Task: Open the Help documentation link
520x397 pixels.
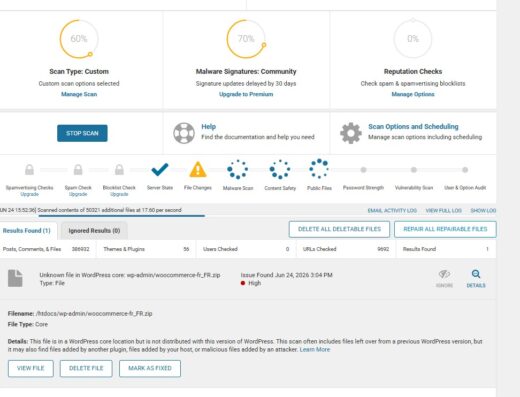Action: (x=209, y=127)
